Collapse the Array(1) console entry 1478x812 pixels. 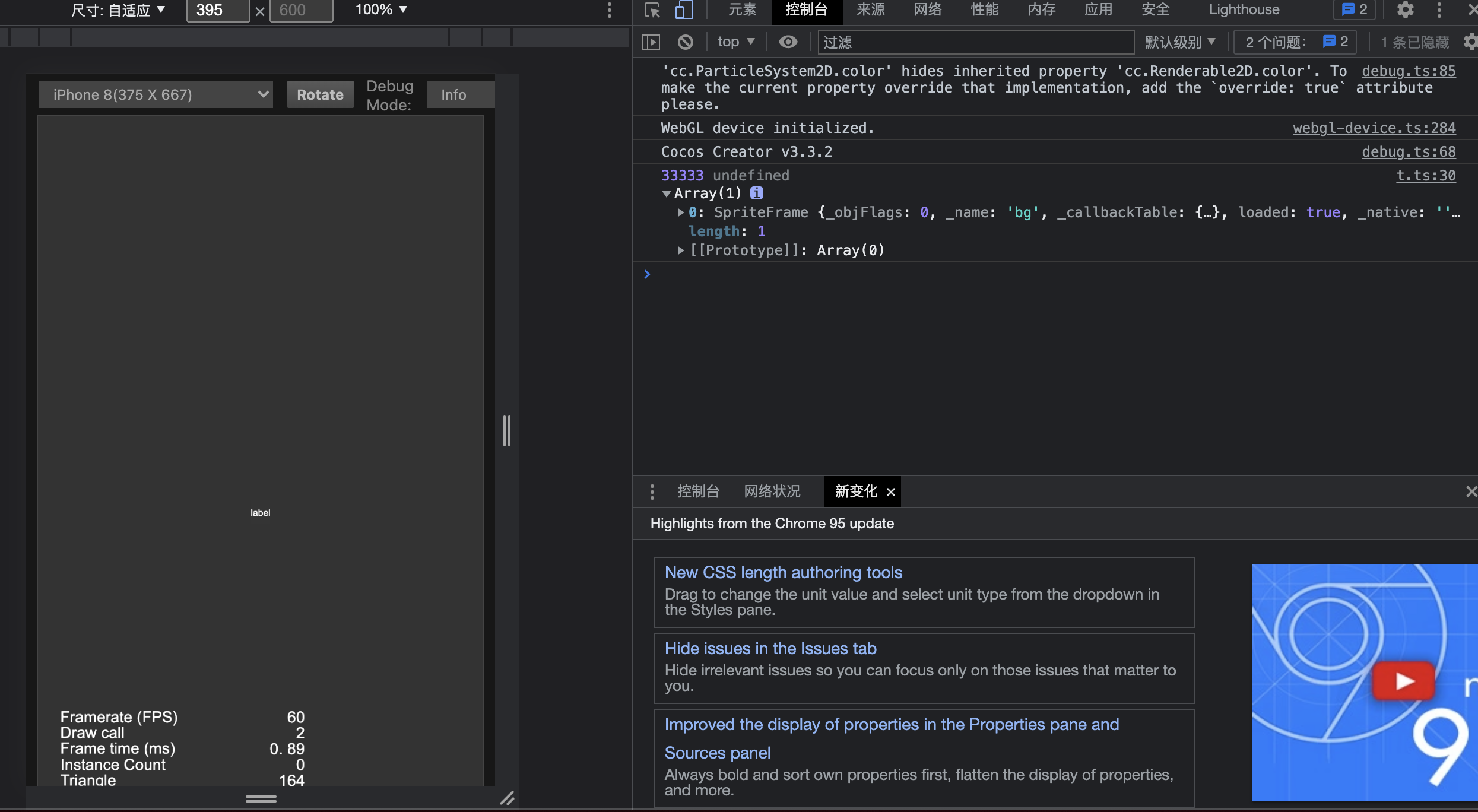[667, 194]
